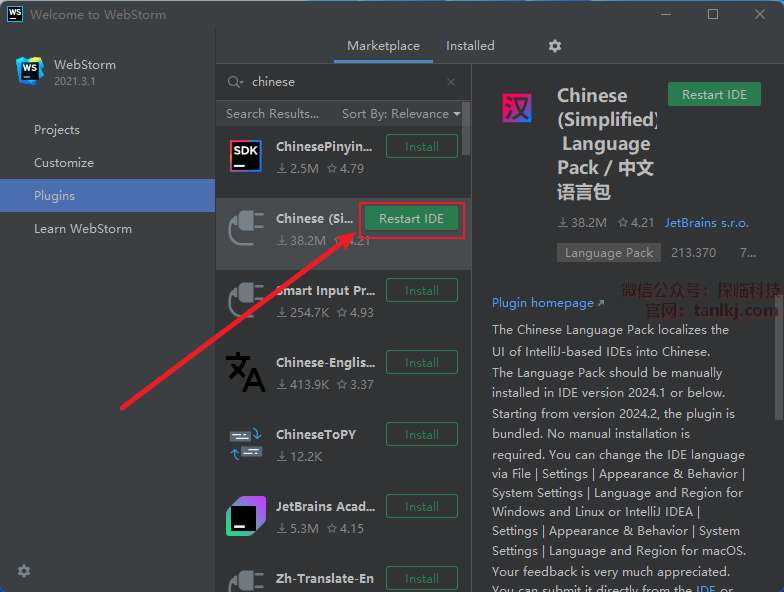Click the description panel scrollbar

[x=779, y=358]
